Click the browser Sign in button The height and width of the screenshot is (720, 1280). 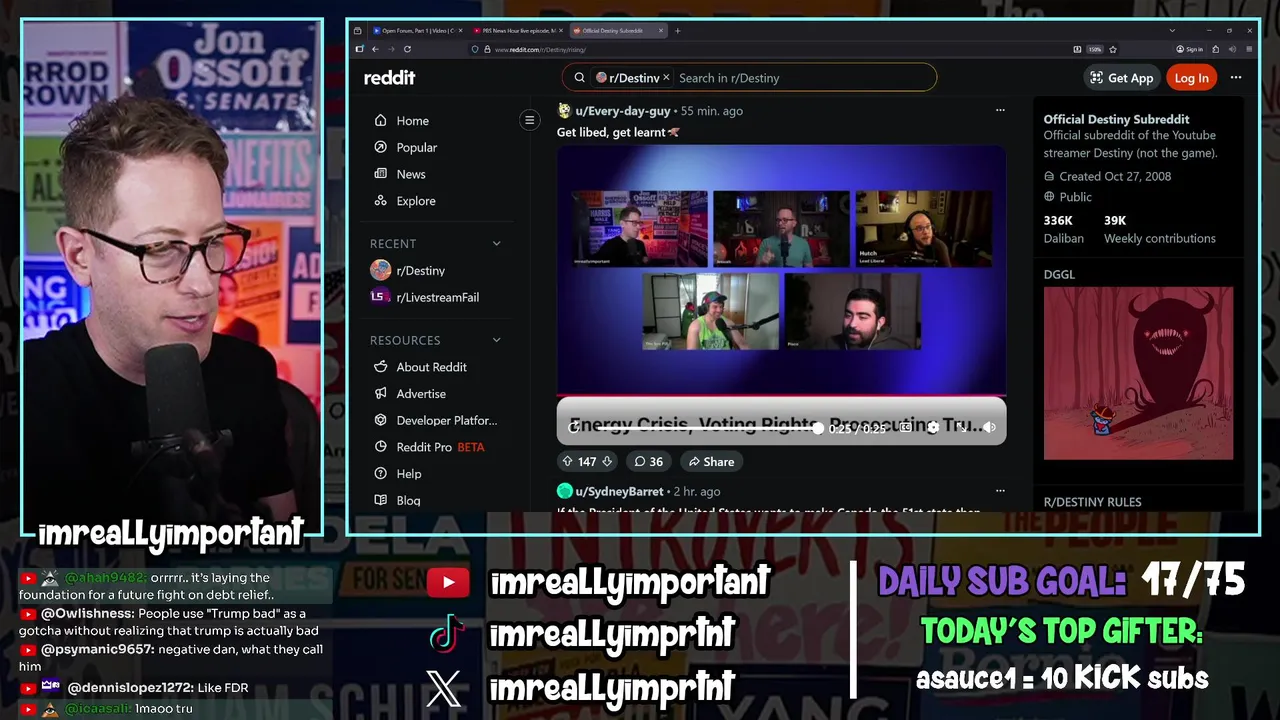click(x=1190, y=49)
